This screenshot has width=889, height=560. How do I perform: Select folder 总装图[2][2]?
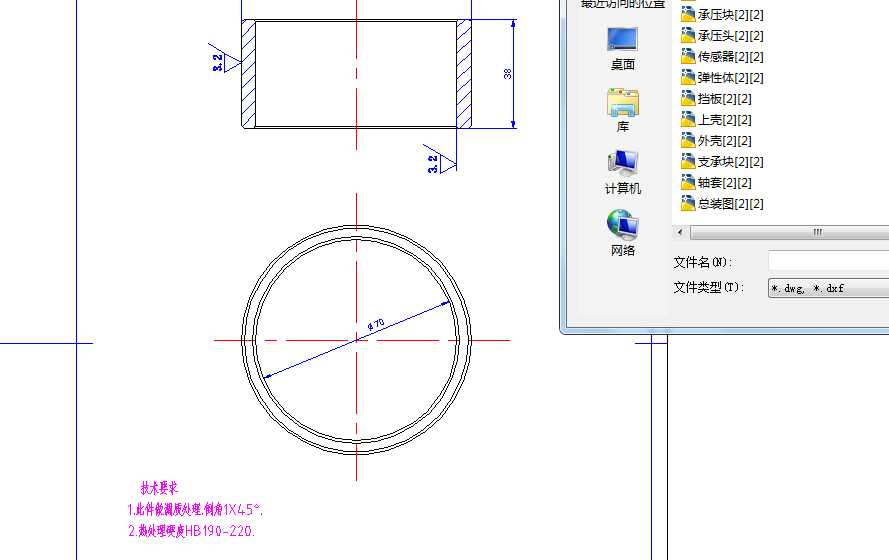[722, 203]
